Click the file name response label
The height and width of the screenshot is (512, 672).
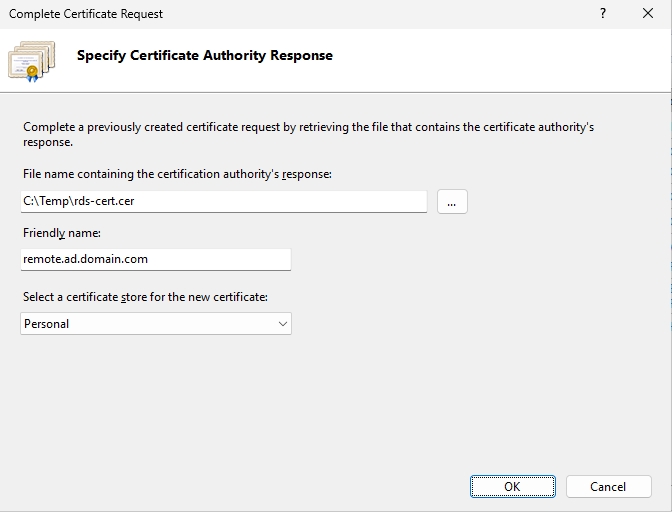point(177,174)
